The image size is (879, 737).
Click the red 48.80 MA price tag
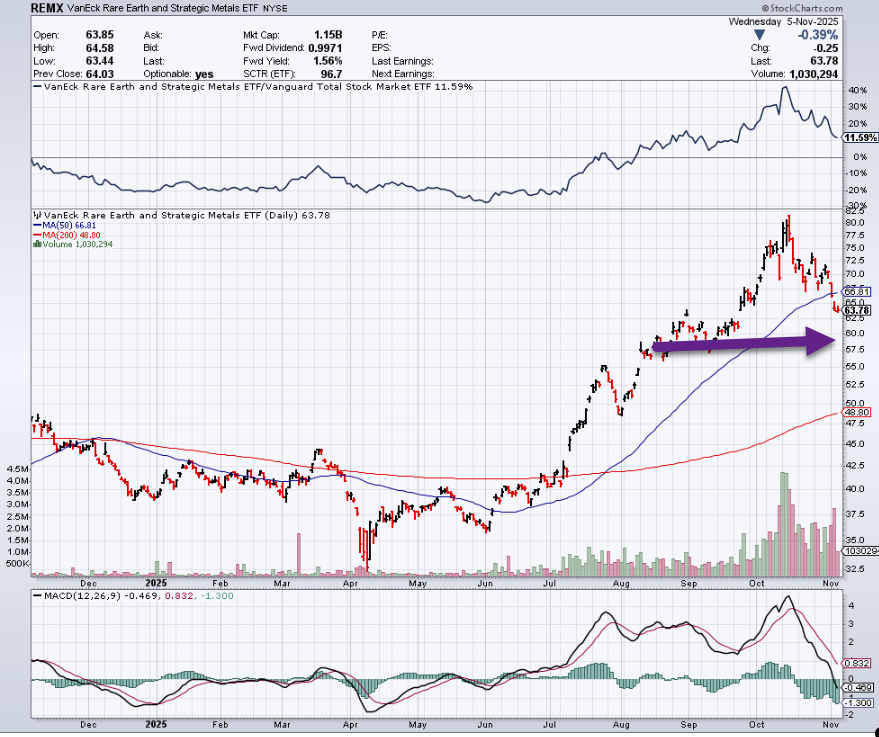(x=858, y=412)
